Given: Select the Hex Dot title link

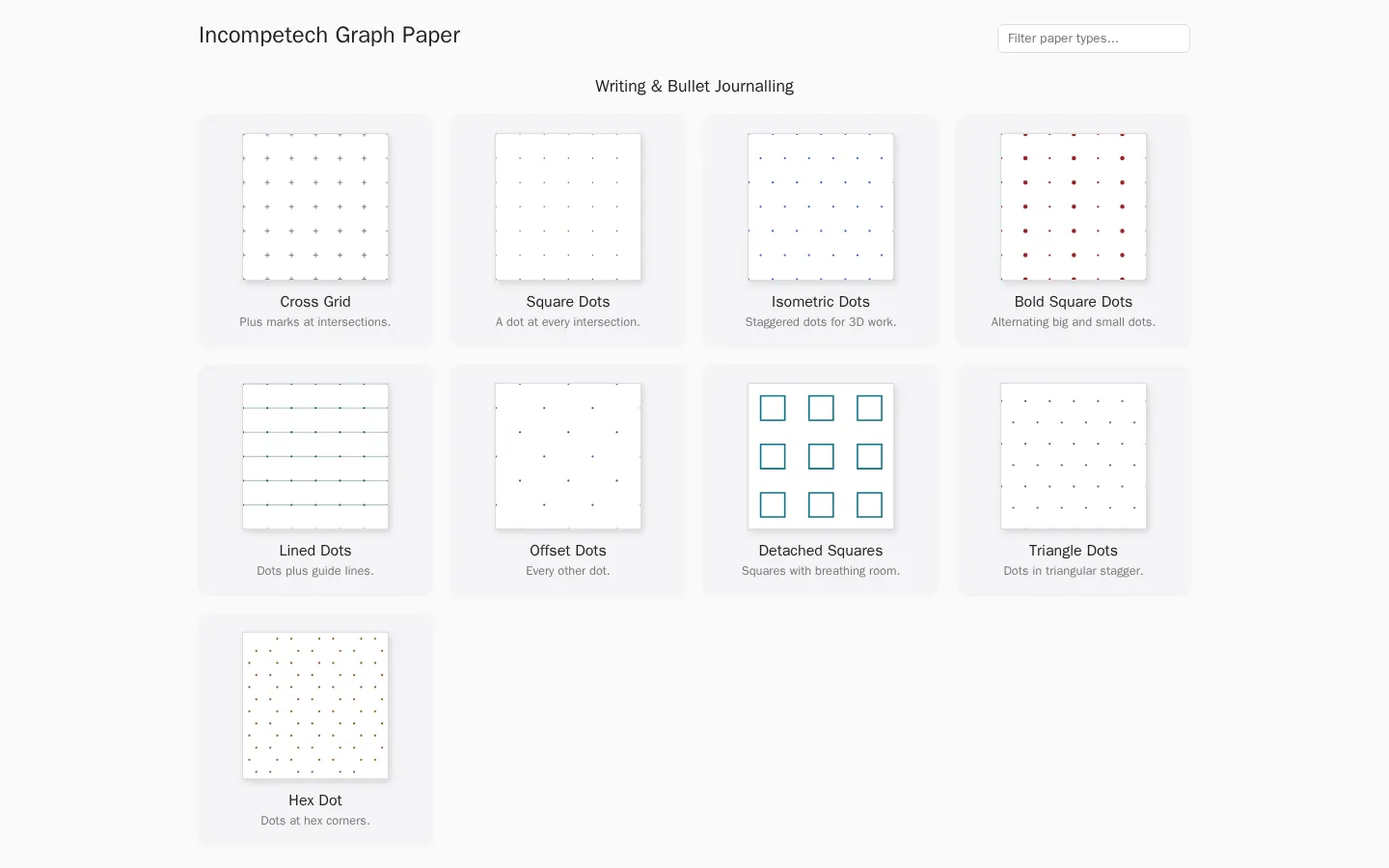Looking at the screenshot, I should (x=315, y=800).
